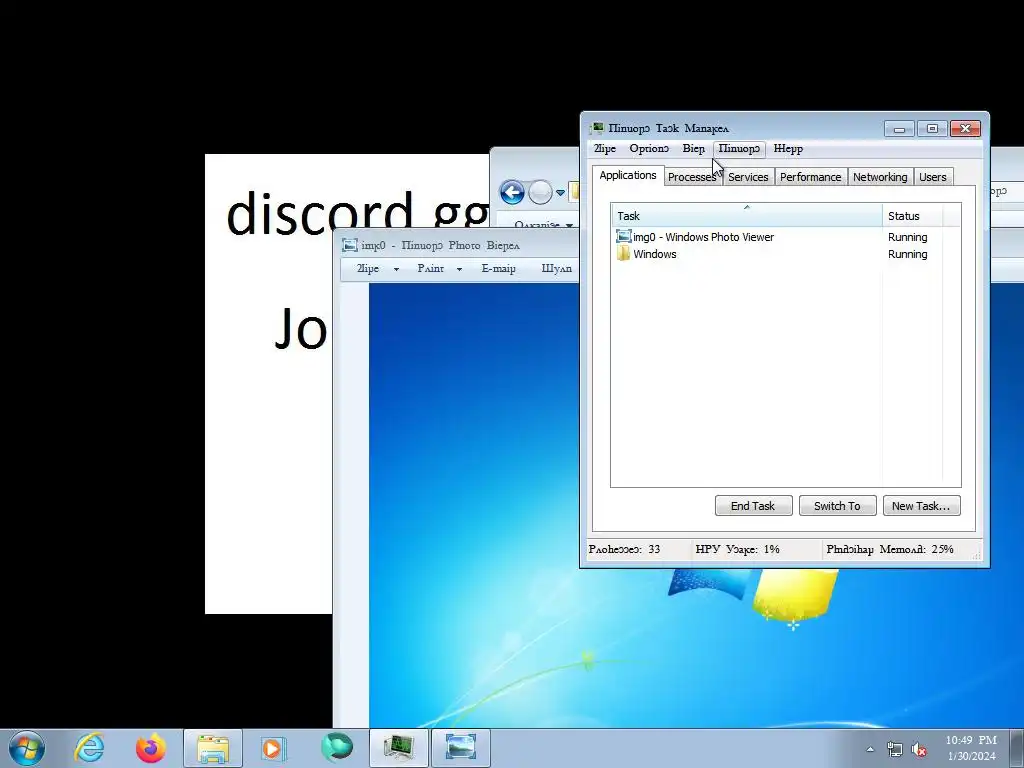Switch to the Performance tab
Viewport: 1024px width, 768px height.
810,177
